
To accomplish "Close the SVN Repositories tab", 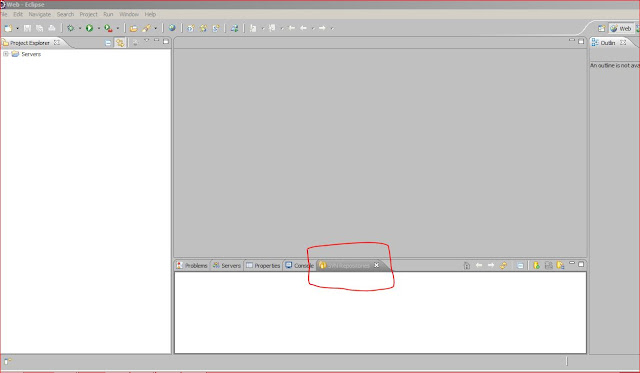I will point(376,265).
